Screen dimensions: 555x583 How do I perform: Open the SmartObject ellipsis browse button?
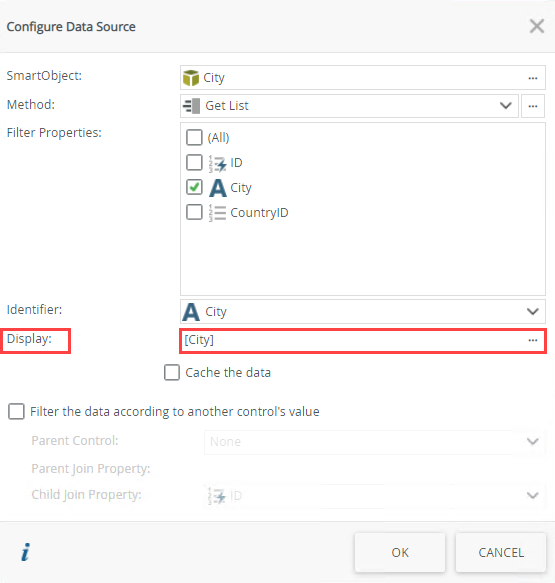click(533, 78)
